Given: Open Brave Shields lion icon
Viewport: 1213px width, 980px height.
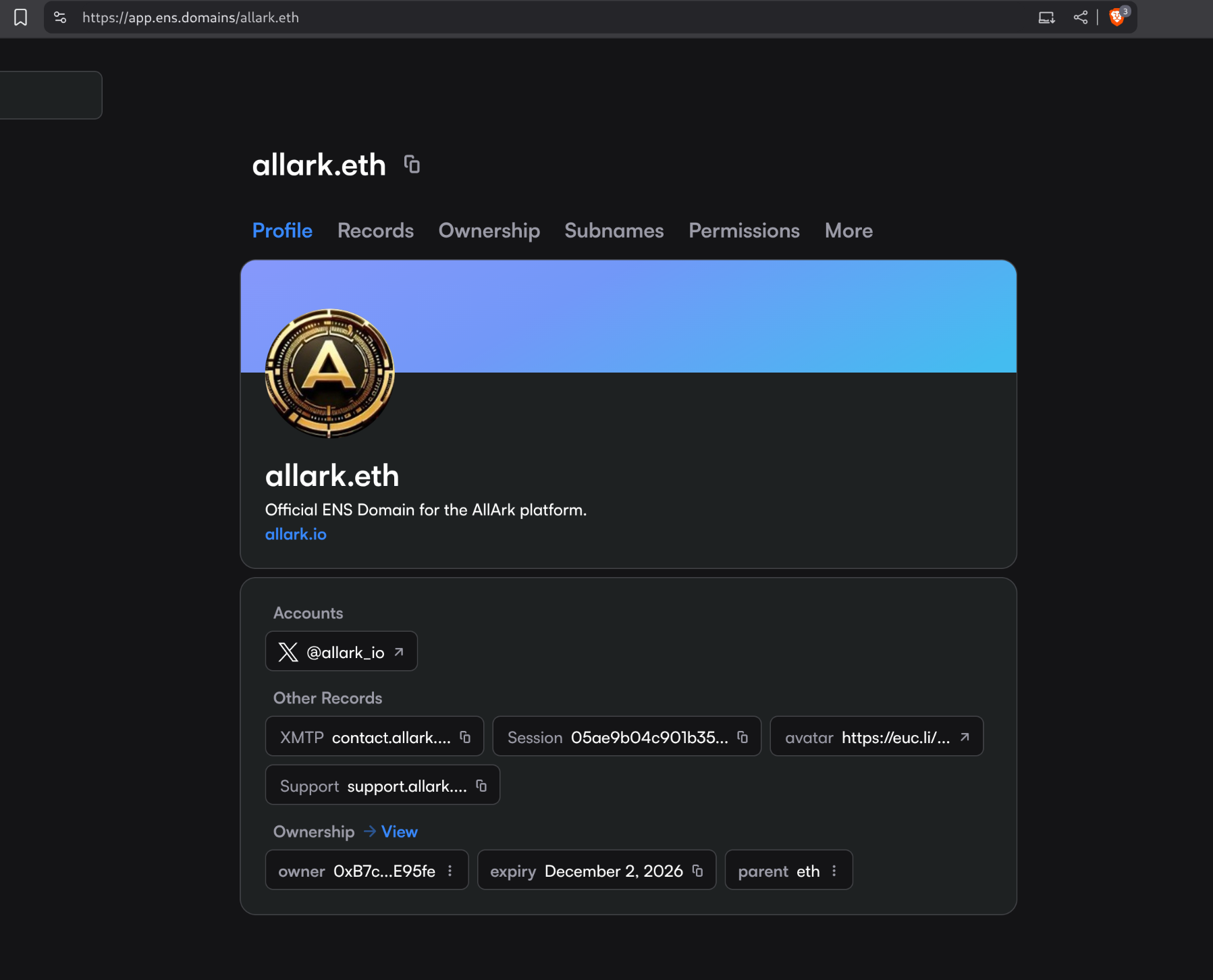Looking at the screenshot, I should click(1117, 18).
